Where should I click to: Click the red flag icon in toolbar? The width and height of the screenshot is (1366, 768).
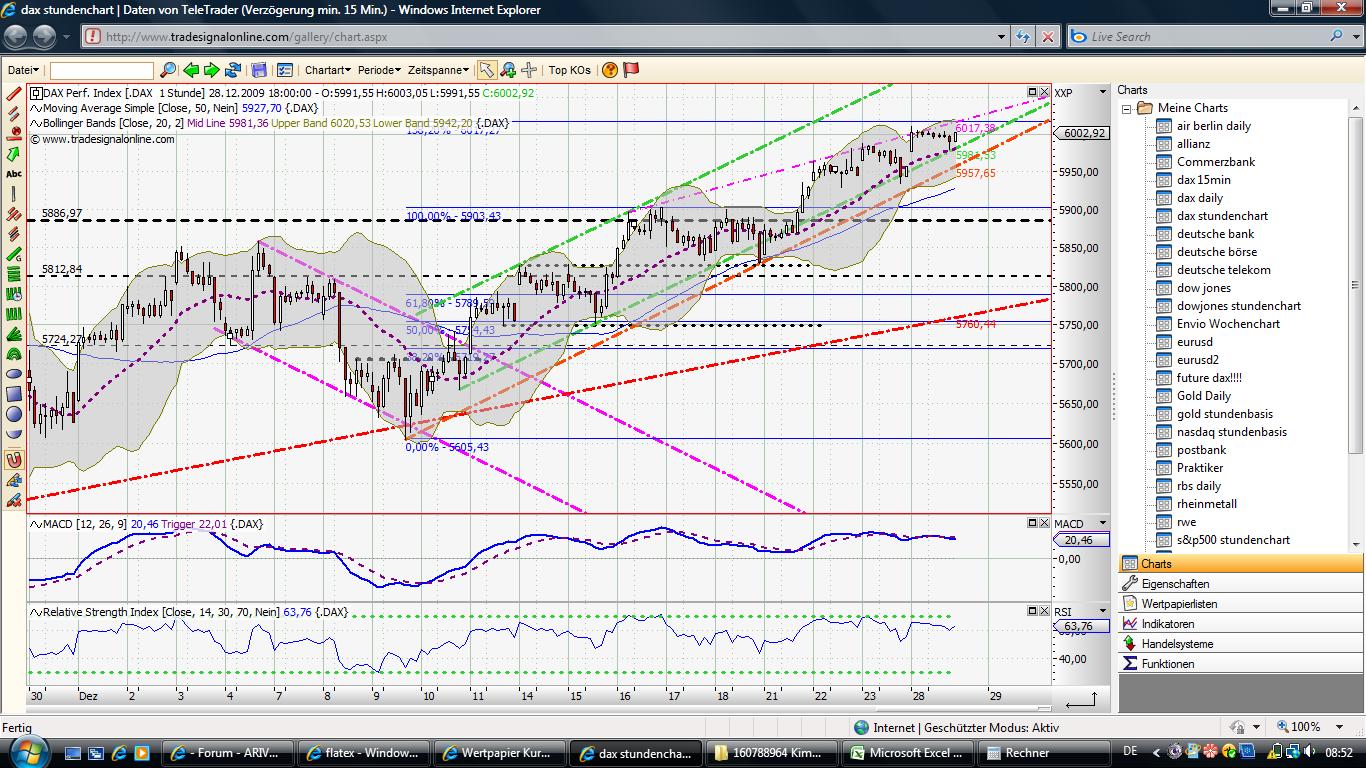(x=631, y=70)
